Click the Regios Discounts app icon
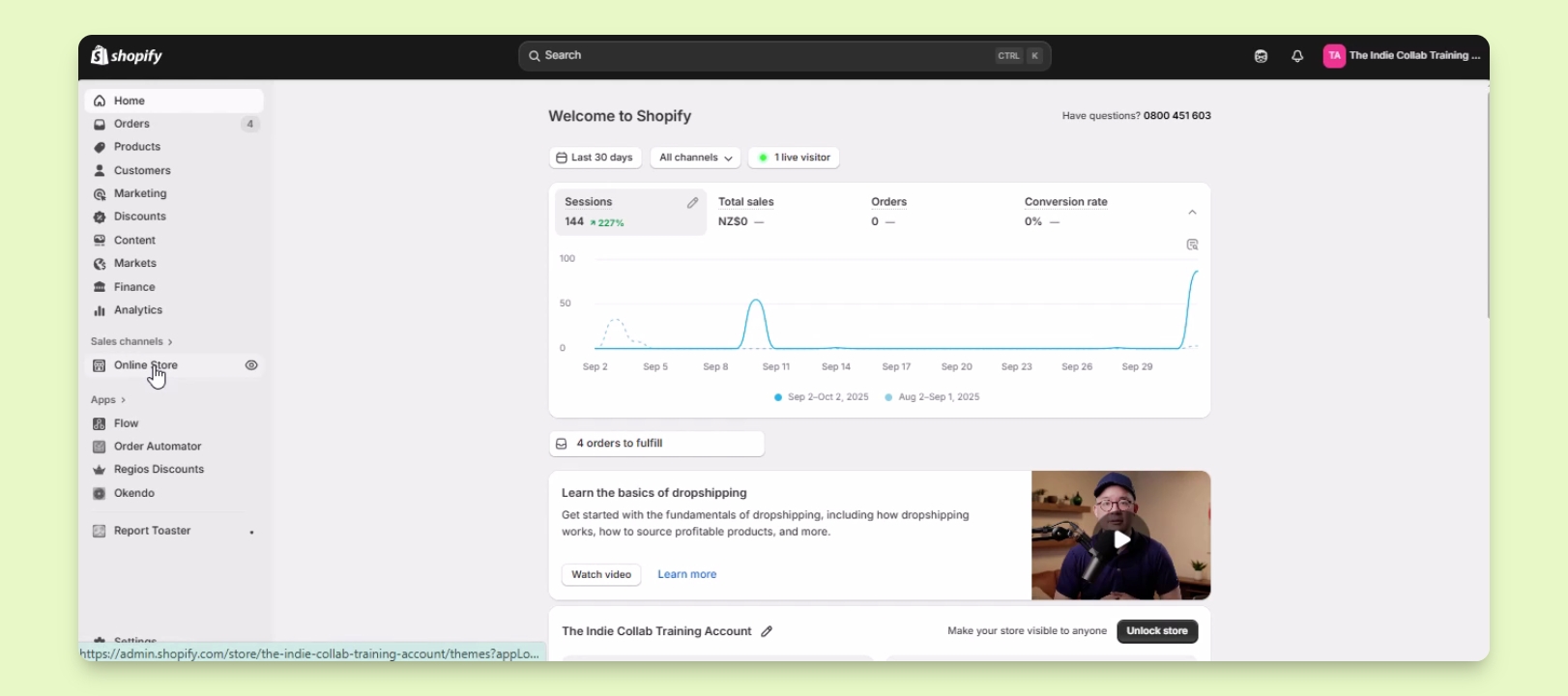The width and height of the screenshot is (1568, 696). pyautogui.click(x=99, y=470)
